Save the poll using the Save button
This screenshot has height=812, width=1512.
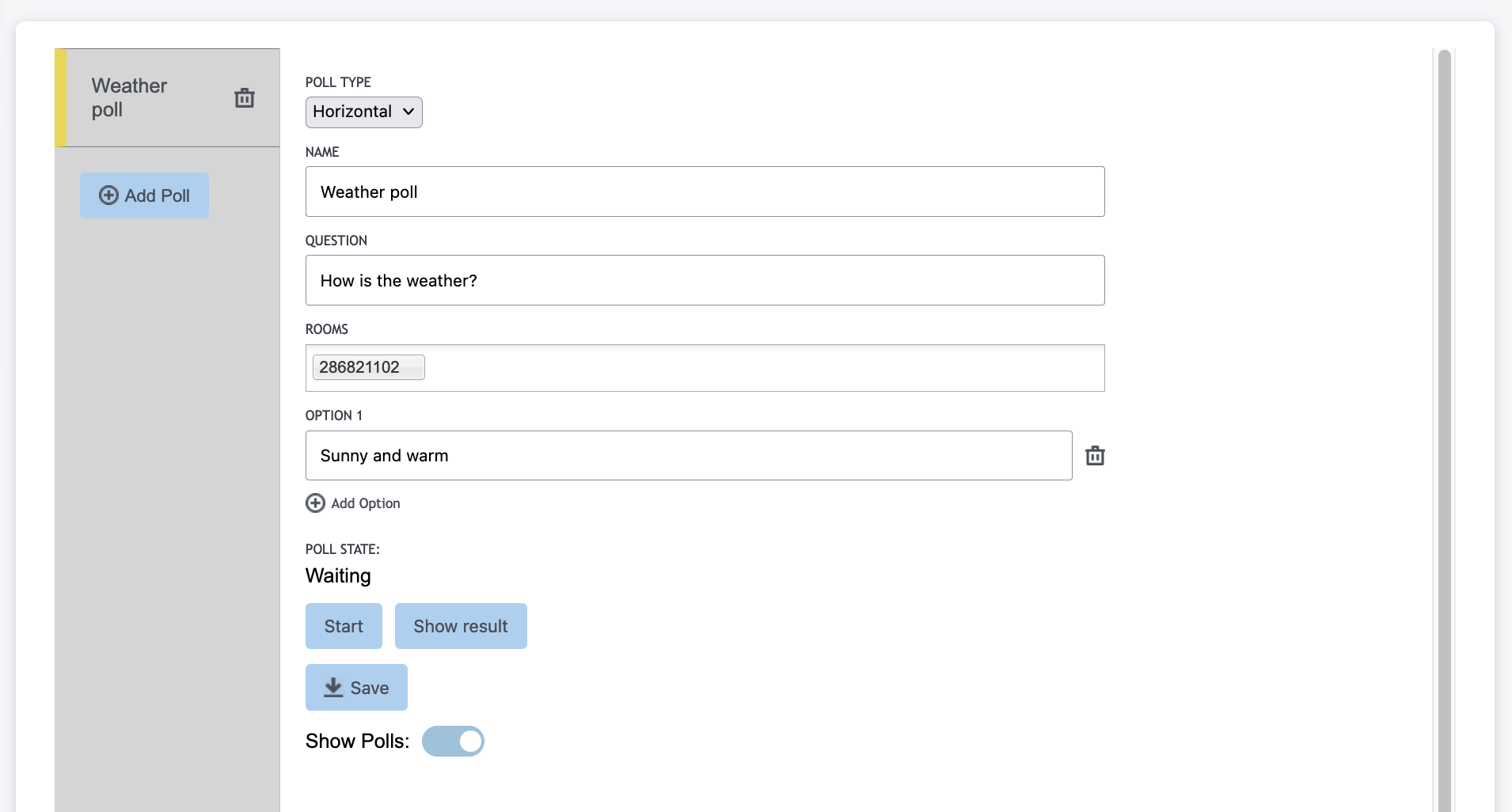click(356, 687)
